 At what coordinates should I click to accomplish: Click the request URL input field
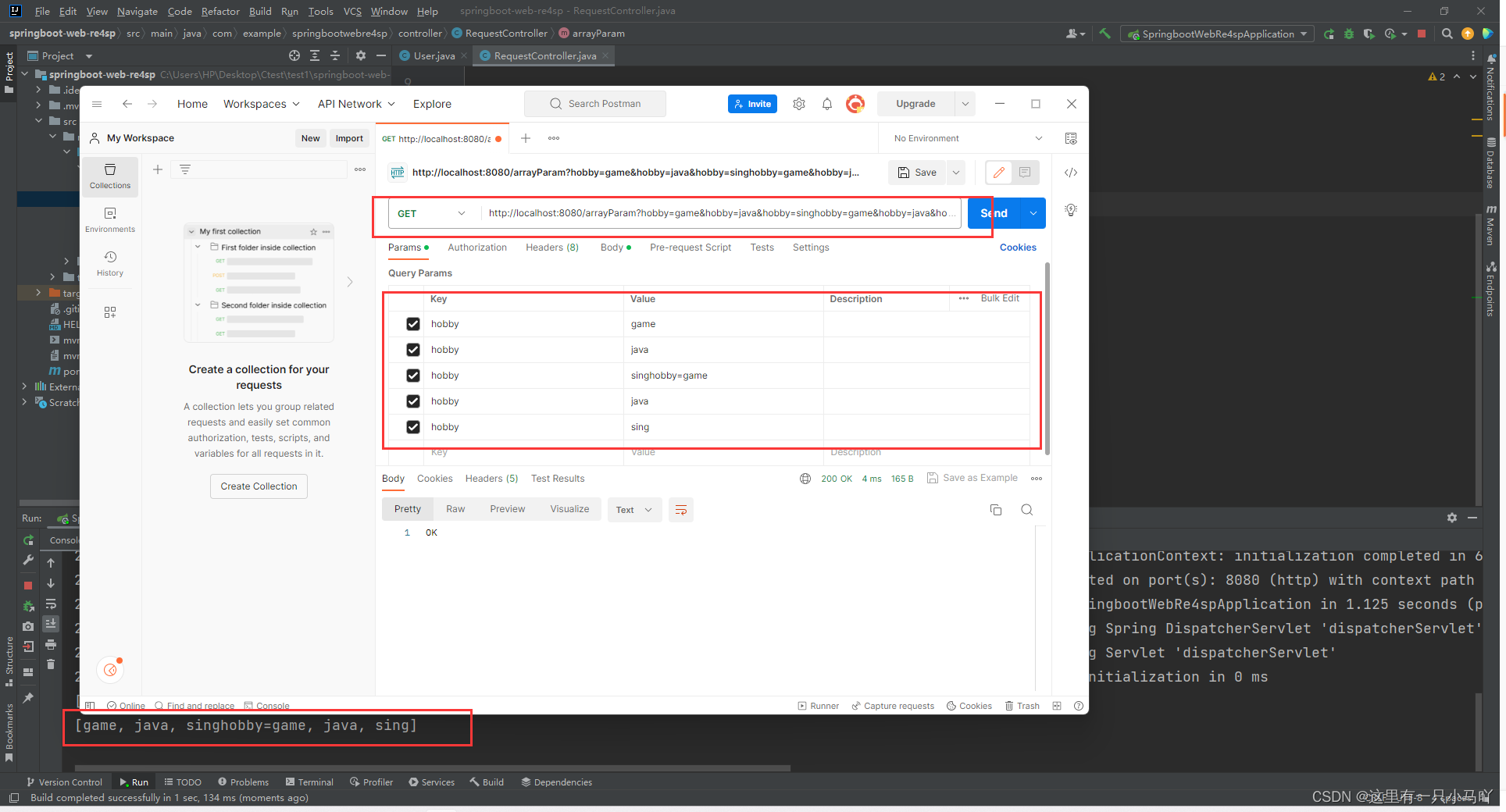719,213
